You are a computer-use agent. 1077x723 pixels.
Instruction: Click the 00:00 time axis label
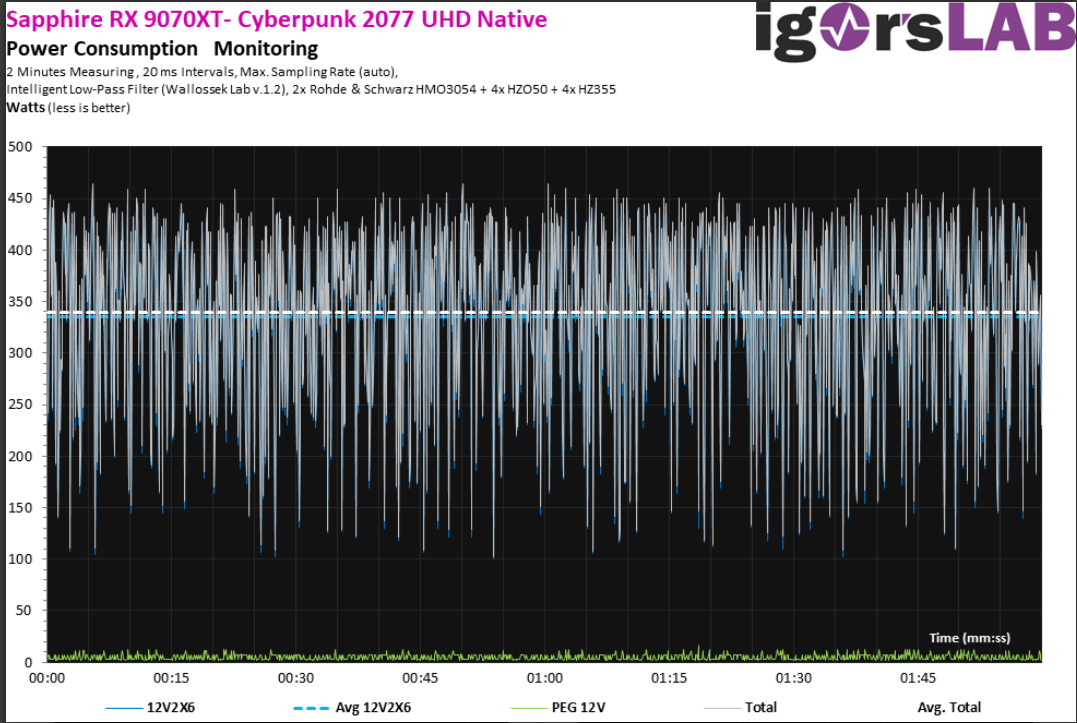pos(47,678)
